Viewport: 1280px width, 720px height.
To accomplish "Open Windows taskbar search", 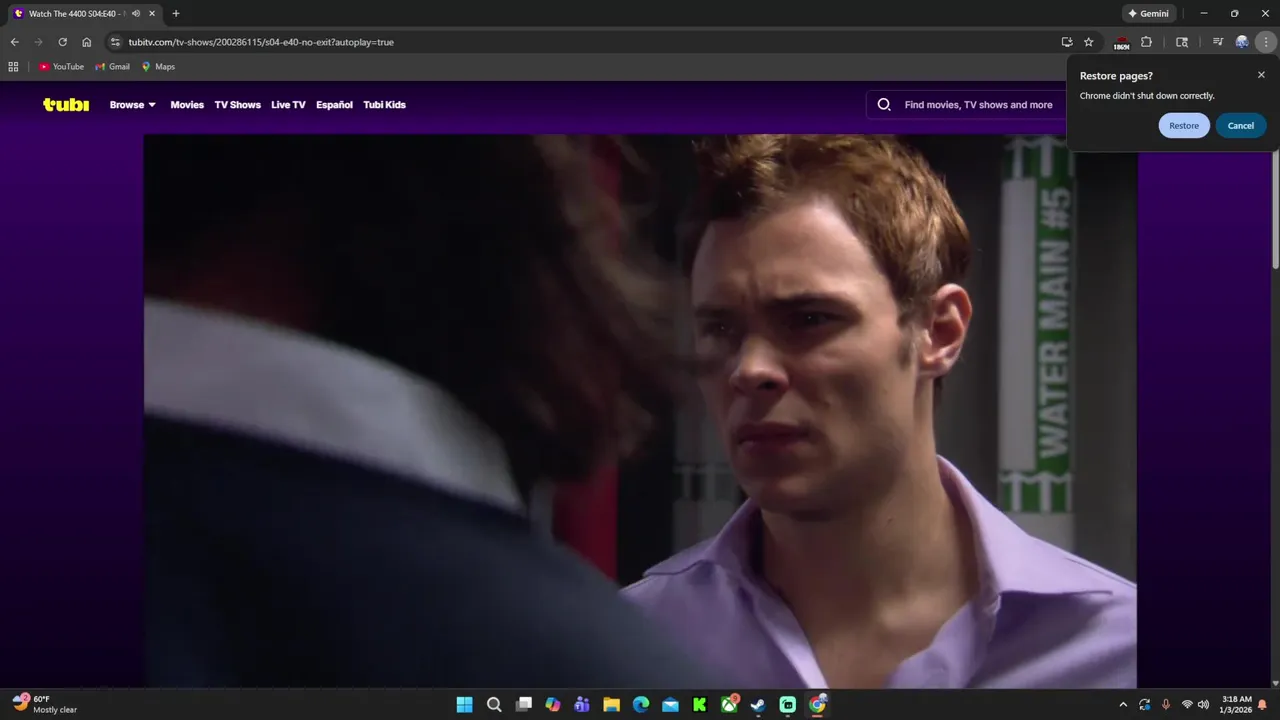I will [x=494, y=704].
